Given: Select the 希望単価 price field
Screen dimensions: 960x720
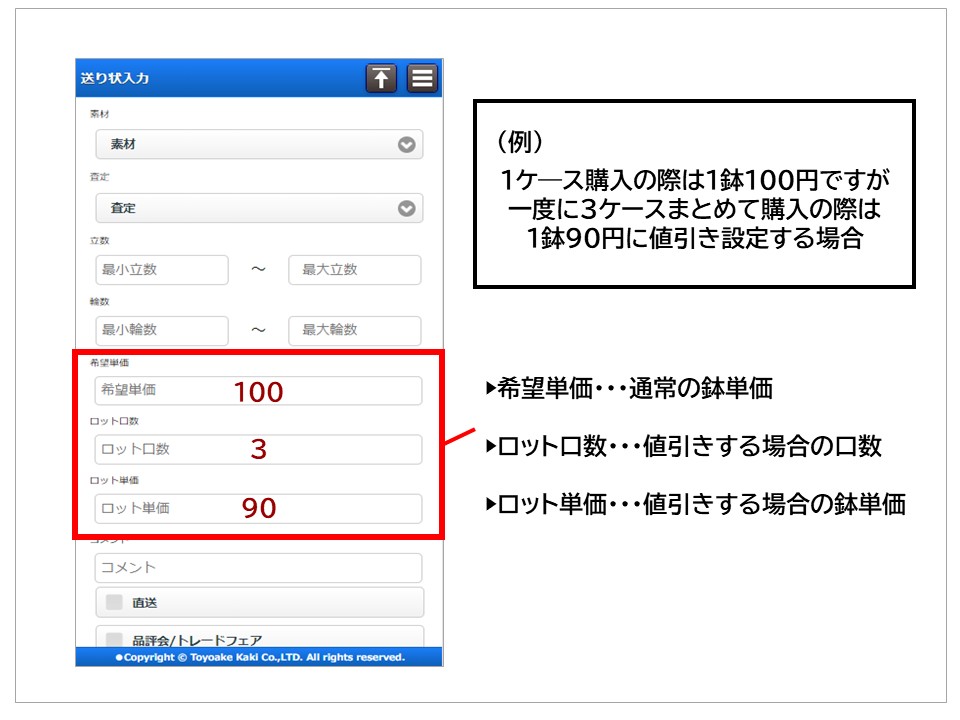Looking at the screenshot, I should (x=259, y=391).
